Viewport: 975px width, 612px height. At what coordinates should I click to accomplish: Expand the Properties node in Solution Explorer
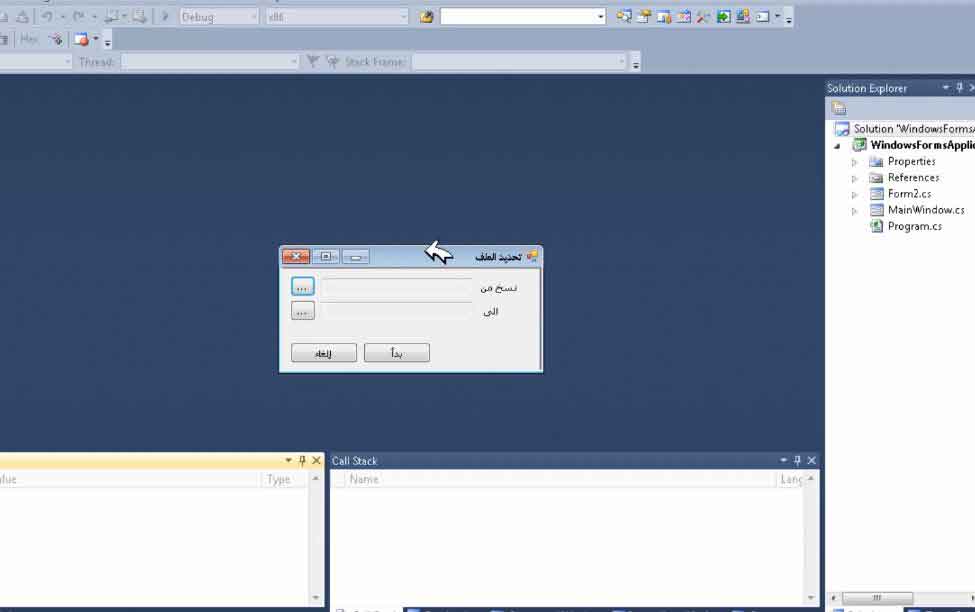click(x=855, y=162)
